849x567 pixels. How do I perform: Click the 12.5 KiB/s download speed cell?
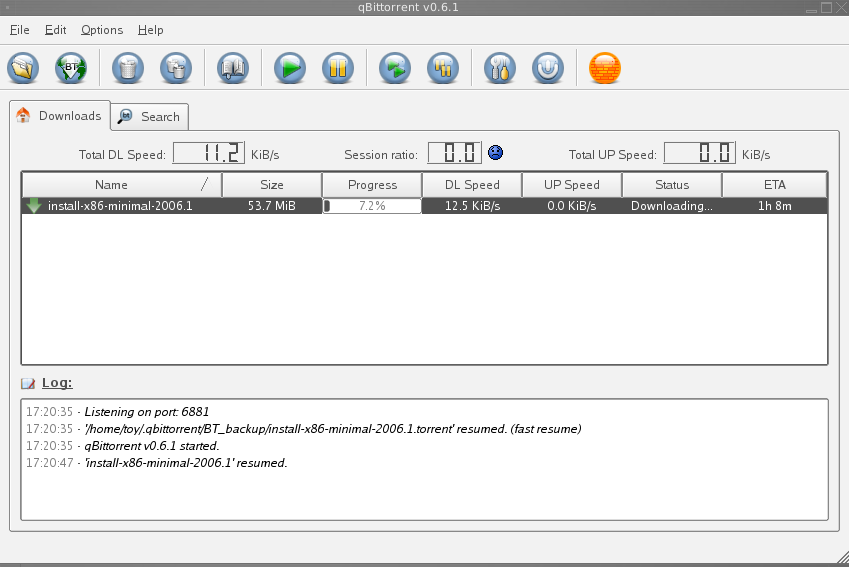472,206
